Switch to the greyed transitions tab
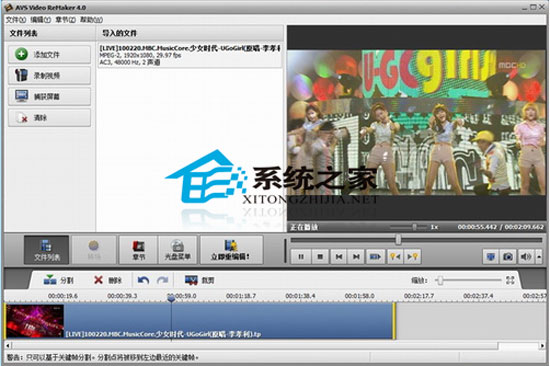Image resolution: width=550 pixels, height=366 pixels. point(94,250)
